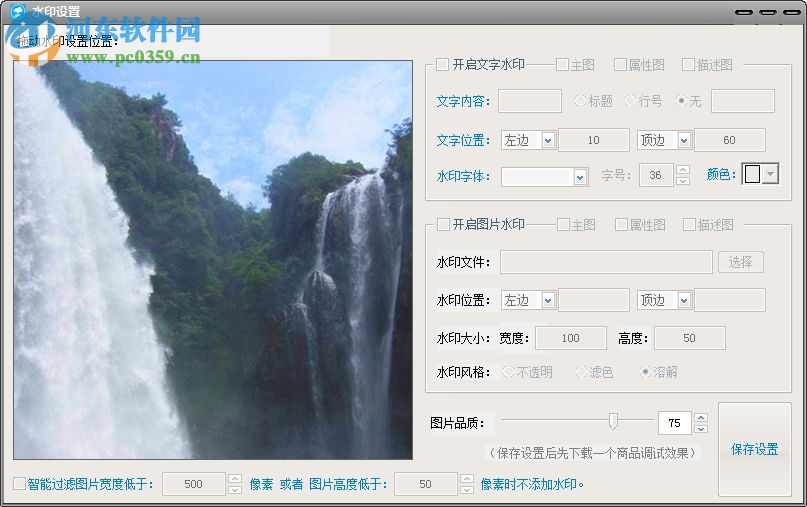Open text position 左边 dropdown
807x507 pixels.
click(548, 140)
